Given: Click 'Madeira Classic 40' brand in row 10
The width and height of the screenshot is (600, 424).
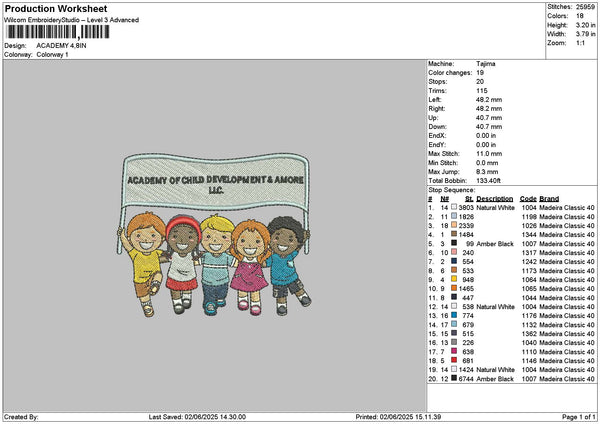Looking at the screenshot, I should 567,289.
